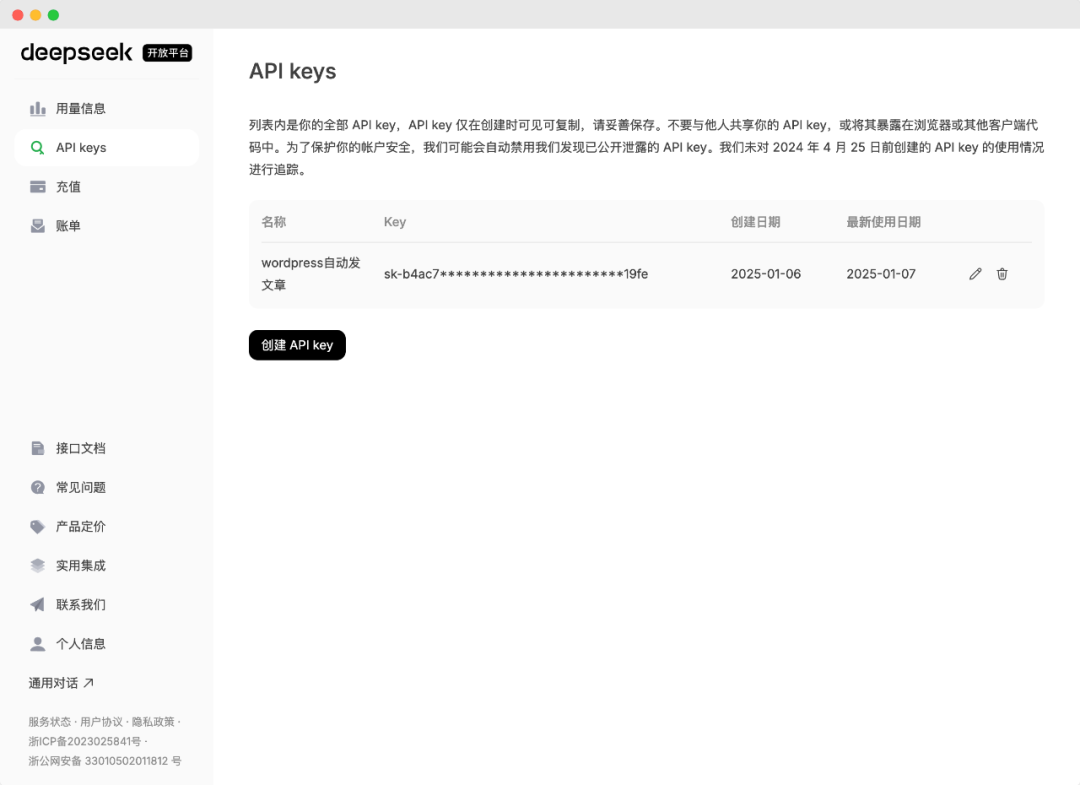Viewport: 1080px width, 785px height.
Task: Open 联系我们 in the sidebar
Action: click(x=107, y=605)
